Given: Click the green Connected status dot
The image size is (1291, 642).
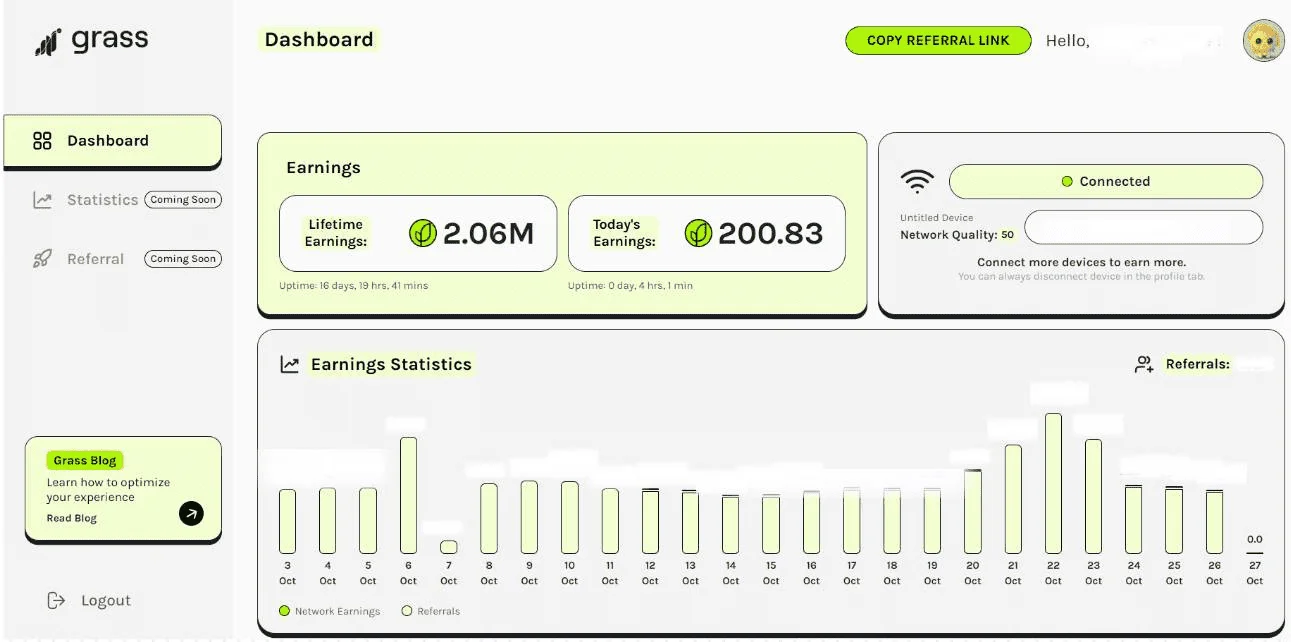Looking at the screenshot, I should (1067, 182).
